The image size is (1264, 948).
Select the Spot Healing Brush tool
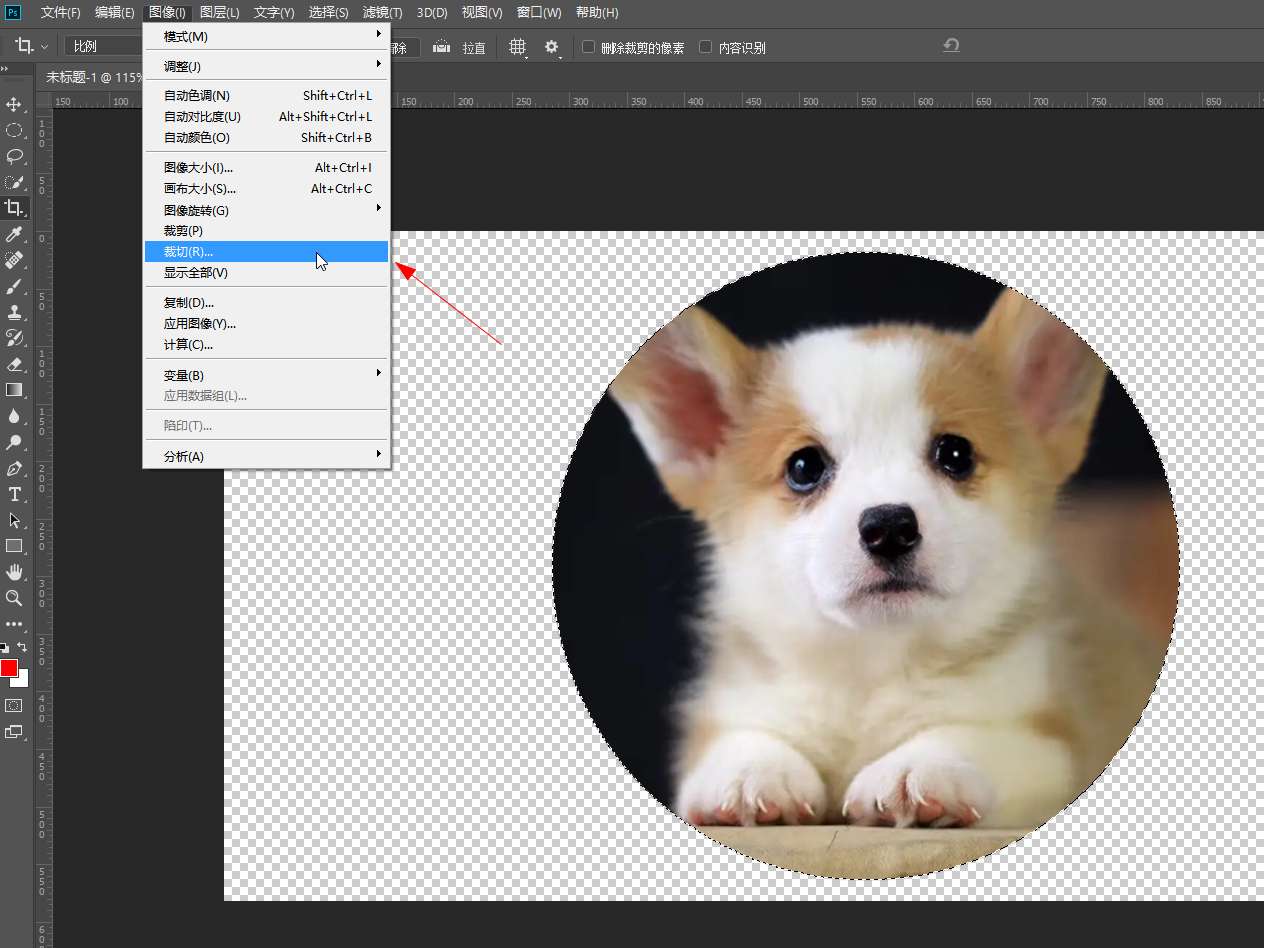pos(14,260)
